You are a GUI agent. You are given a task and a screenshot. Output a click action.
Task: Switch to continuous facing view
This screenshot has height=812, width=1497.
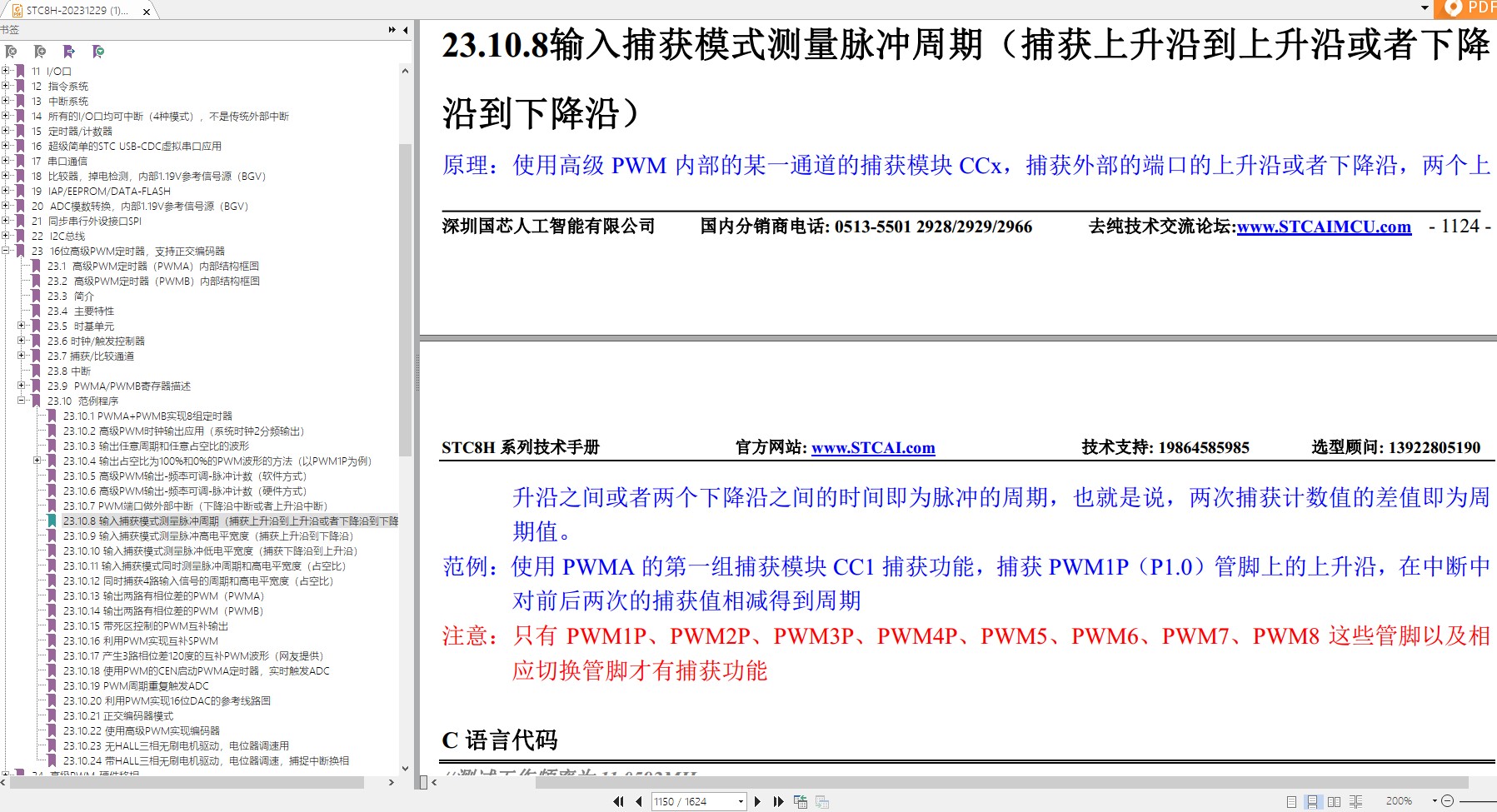tap(1355, 801)
